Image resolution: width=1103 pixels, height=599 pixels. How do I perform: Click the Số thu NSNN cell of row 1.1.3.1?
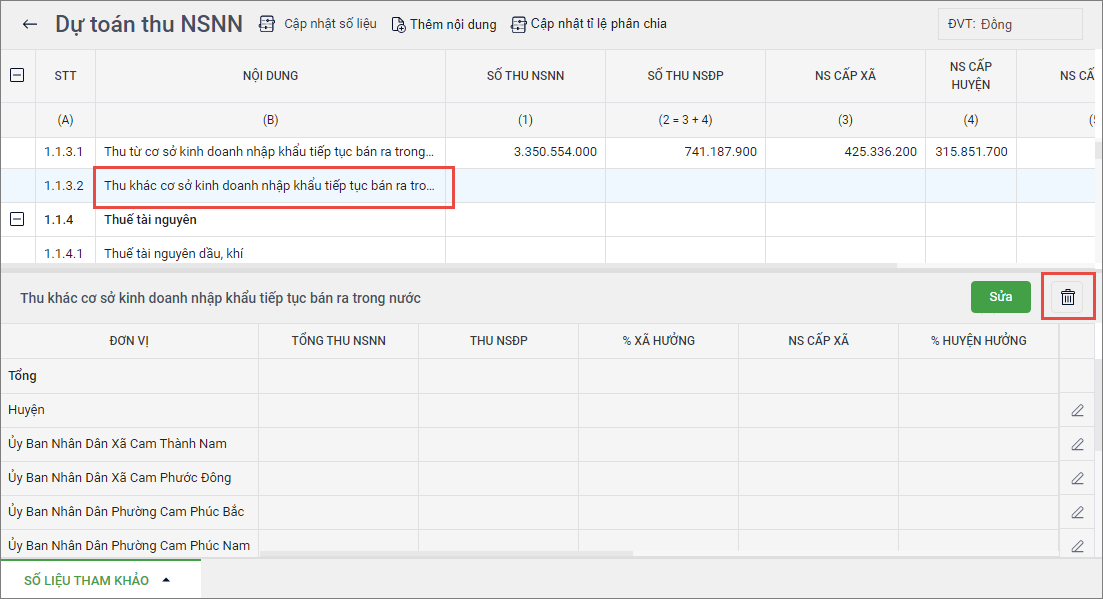click(x=525, y=152)
